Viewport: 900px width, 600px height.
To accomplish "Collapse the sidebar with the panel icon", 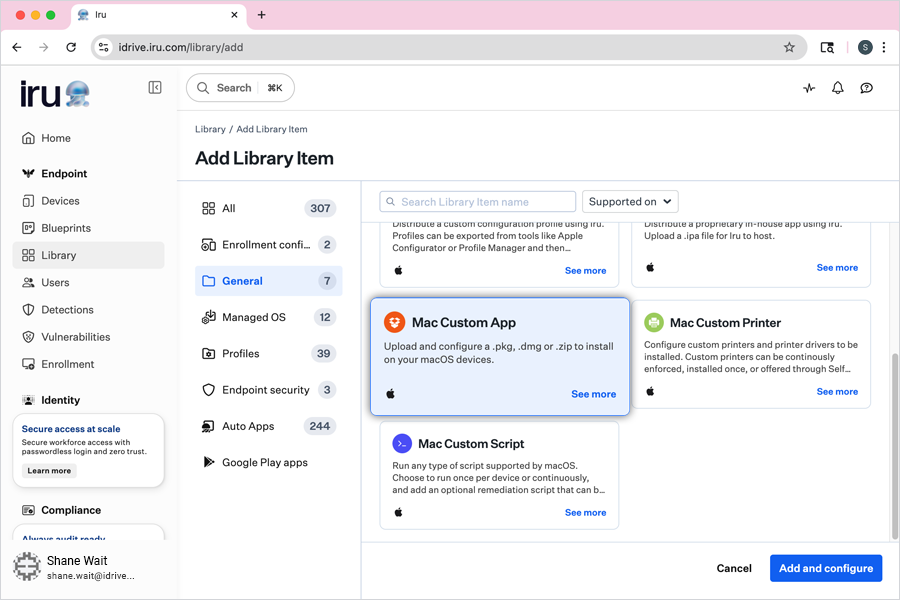I will [x=155, y=88].
